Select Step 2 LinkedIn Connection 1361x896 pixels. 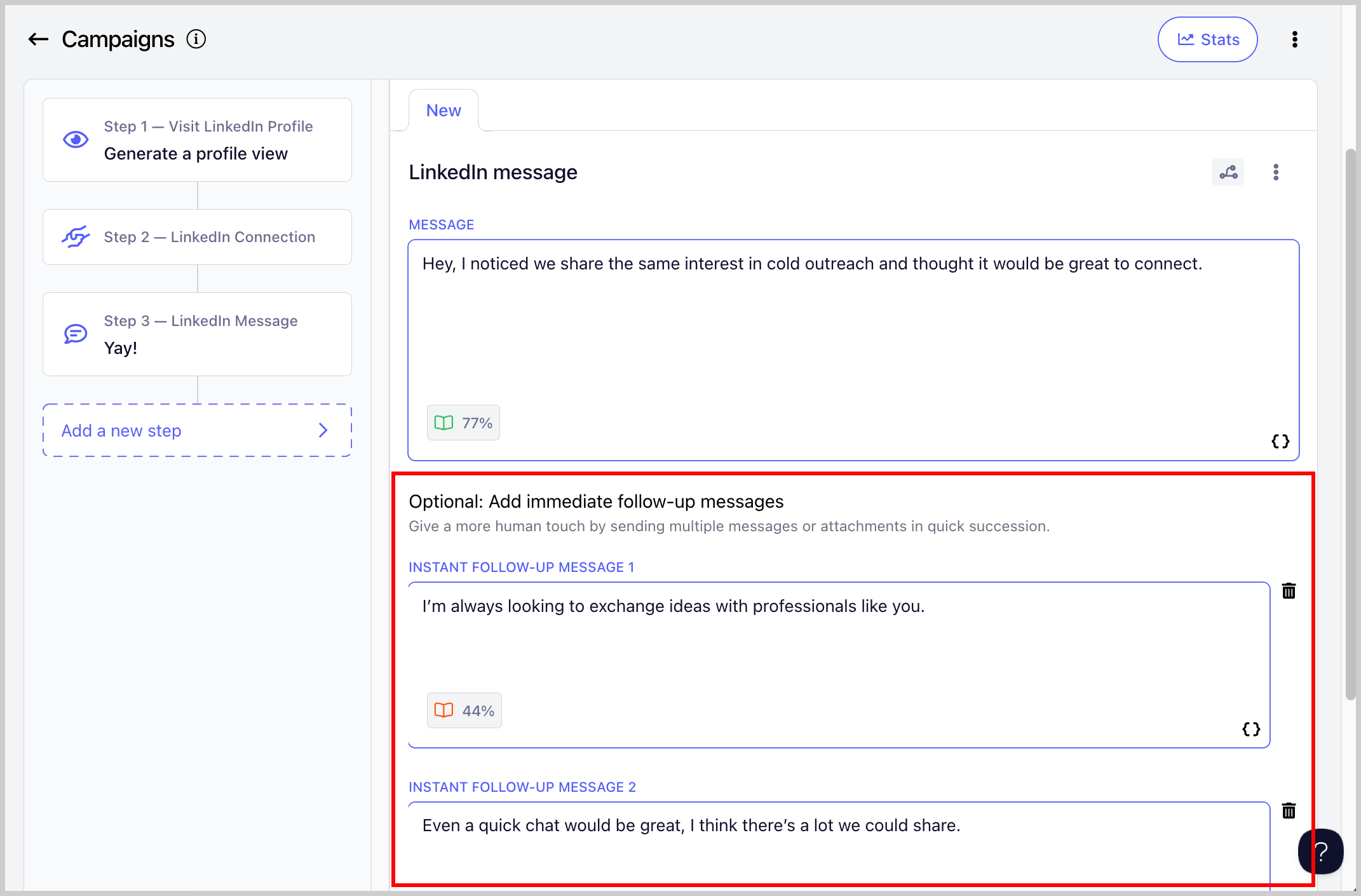pyautogui.click(x=197, y=237)
